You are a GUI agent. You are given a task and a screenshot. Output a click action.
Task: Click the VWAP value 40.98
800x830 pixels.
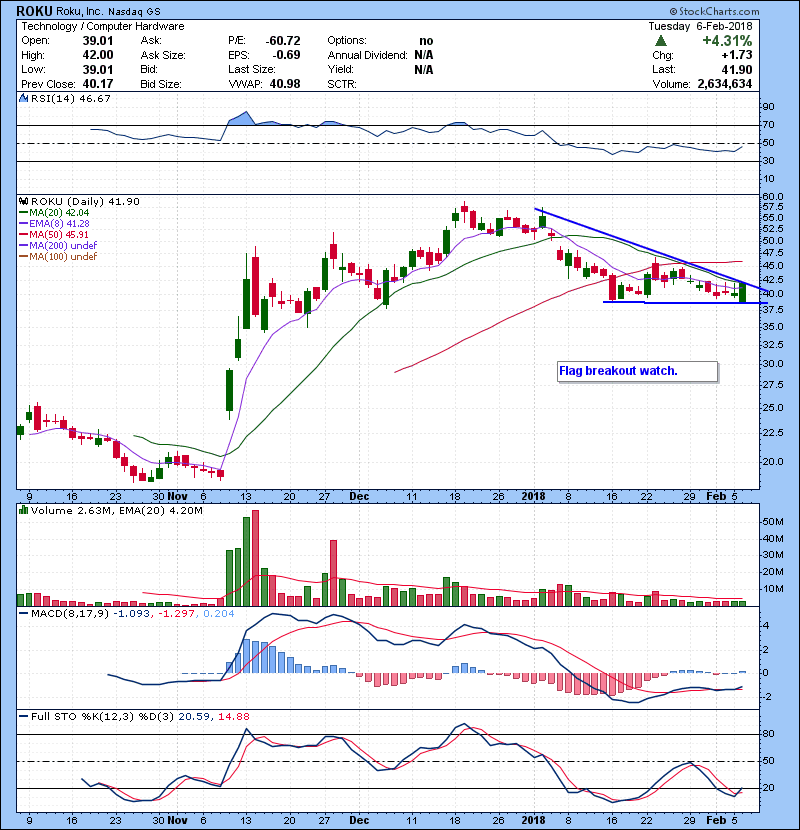pyautogui.click(x=285, y=84)
